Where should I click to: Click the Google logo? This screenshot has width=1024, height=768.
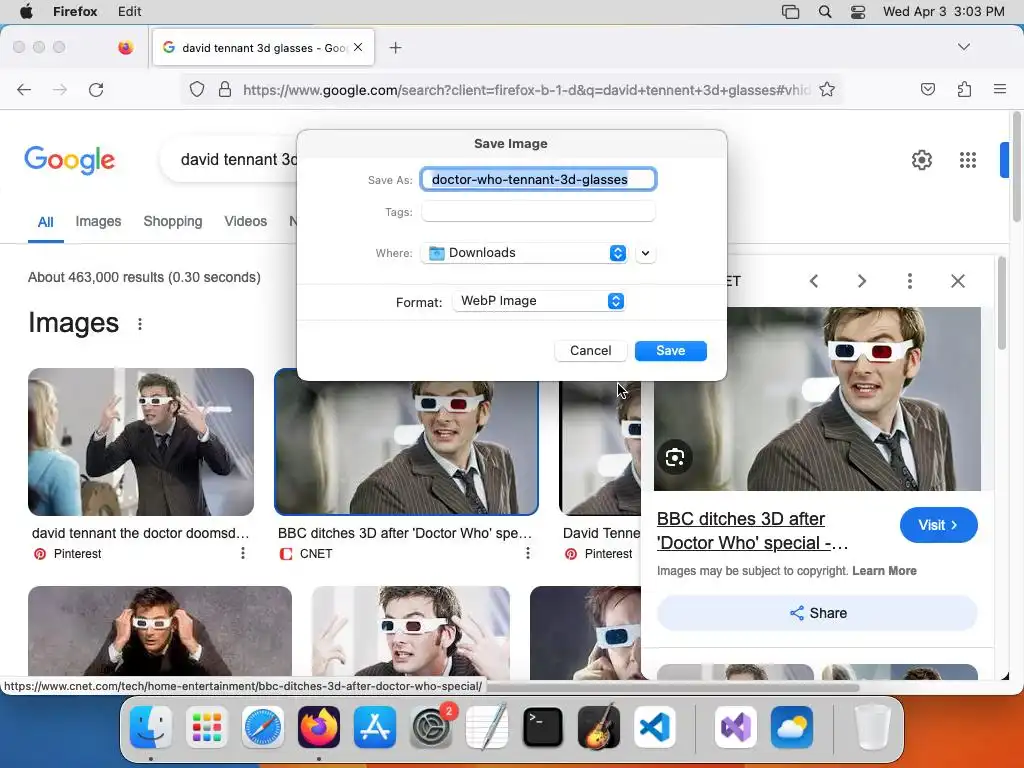pyautogui.click(x=70, y=160)
